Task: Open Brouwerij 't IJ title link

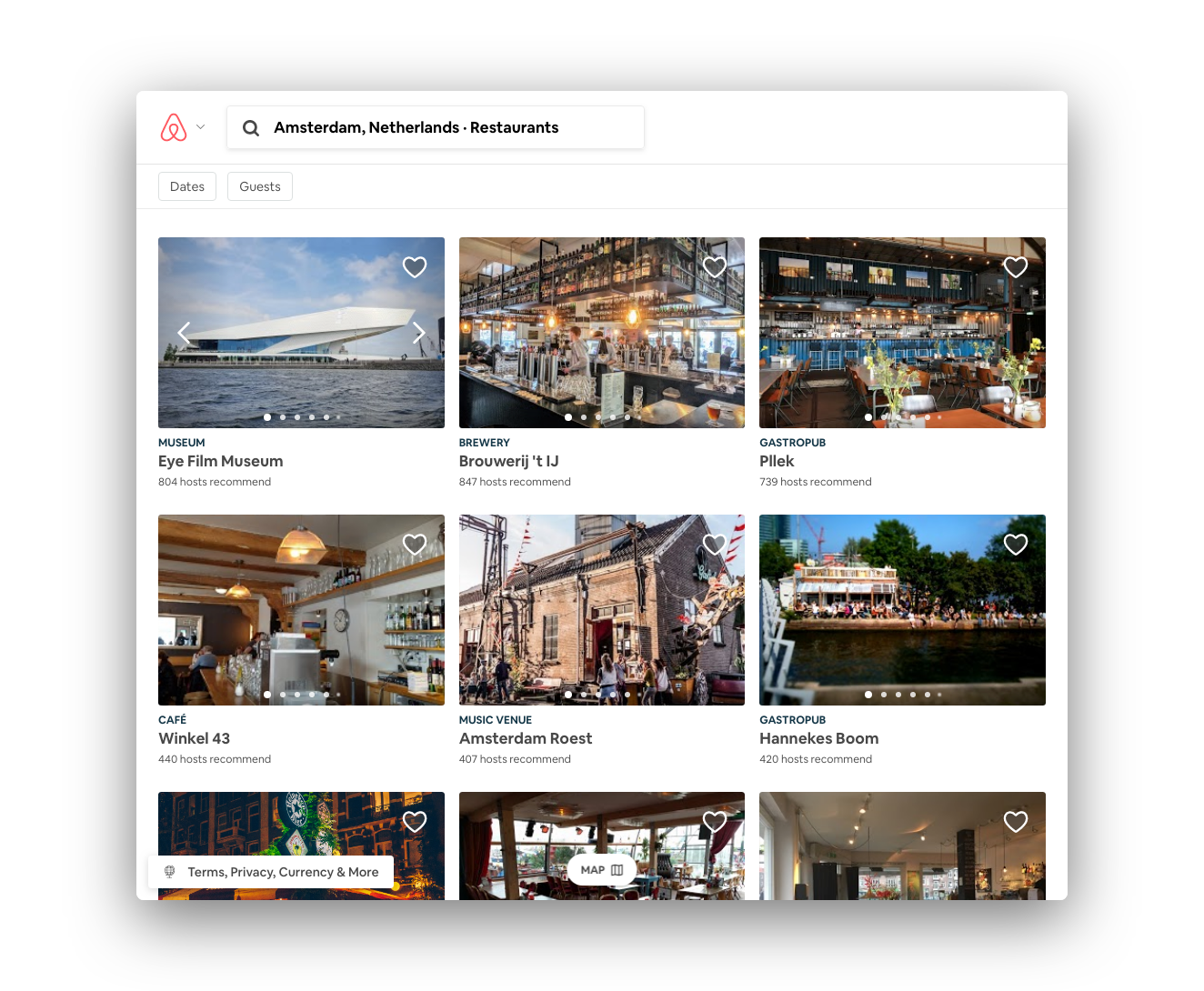Action: 509,461
